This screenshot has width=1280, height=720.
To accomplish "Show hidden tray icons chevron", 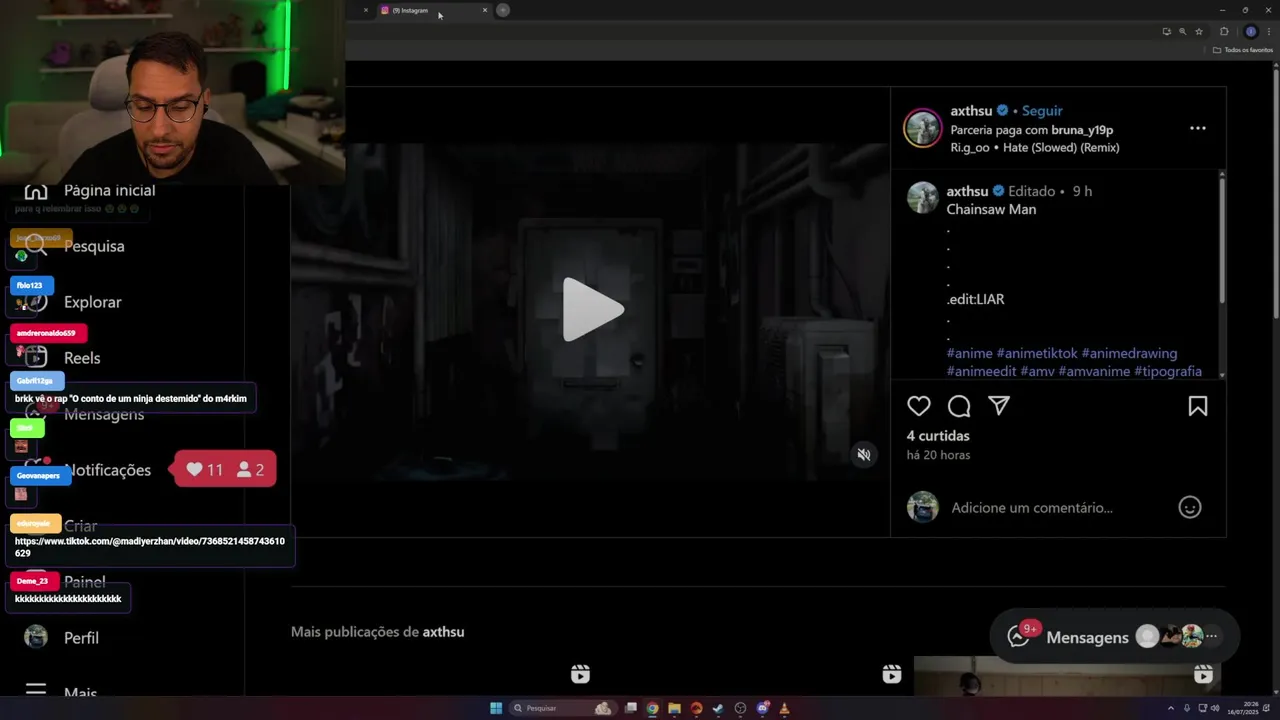I will tap(1173, 708).
